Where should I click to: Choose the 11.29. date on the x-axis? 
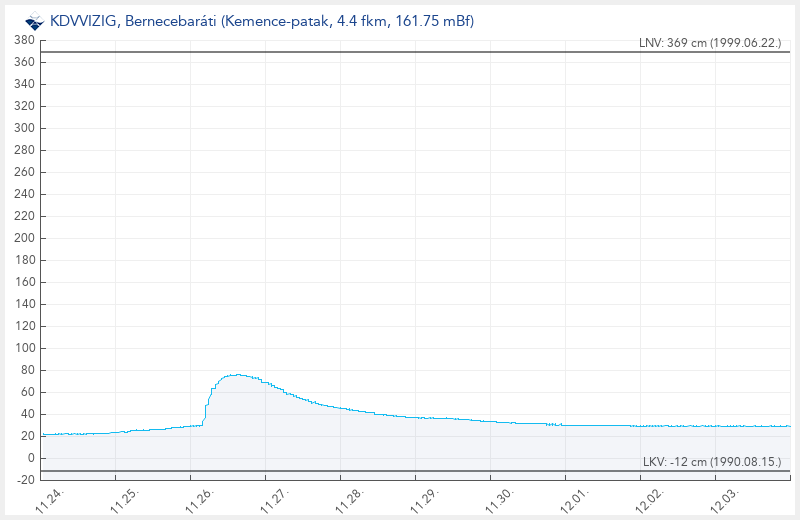coord(425,499)
